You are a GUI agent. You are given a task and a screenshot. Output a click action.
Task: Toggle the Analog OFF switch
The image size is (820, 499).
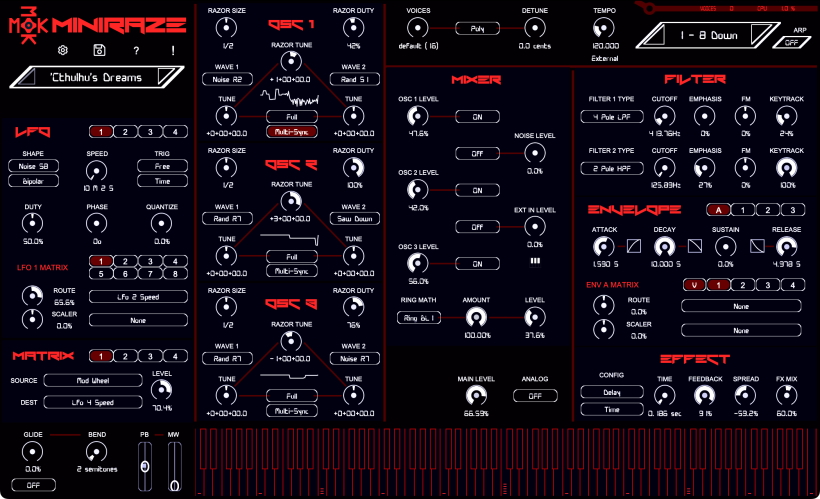(x=535, y=395)
